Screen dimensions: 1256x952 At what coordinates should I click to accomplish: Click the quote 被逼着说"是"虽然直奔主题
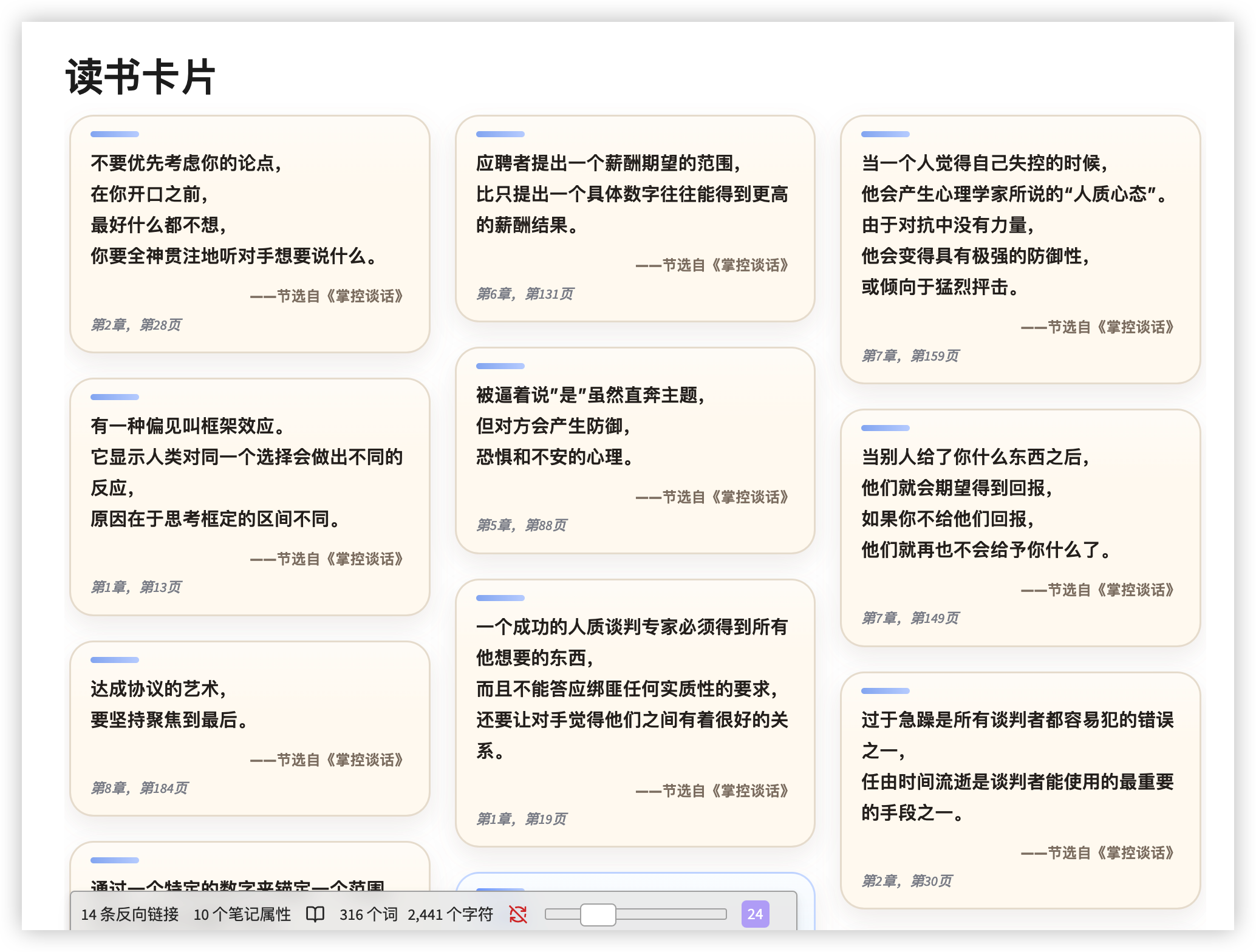tap(590, 395)
